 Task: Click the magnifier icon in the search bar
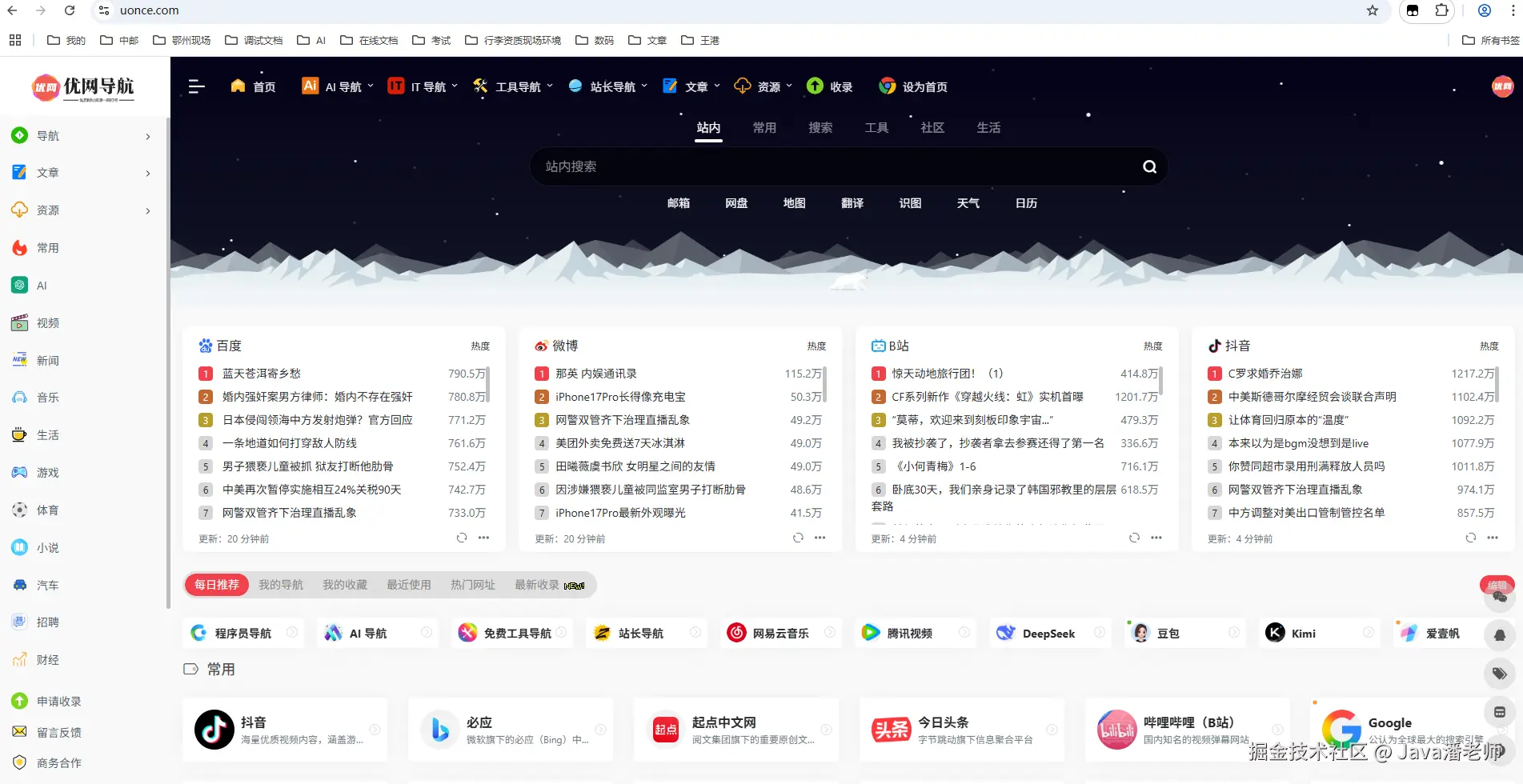click(1149, 166)
